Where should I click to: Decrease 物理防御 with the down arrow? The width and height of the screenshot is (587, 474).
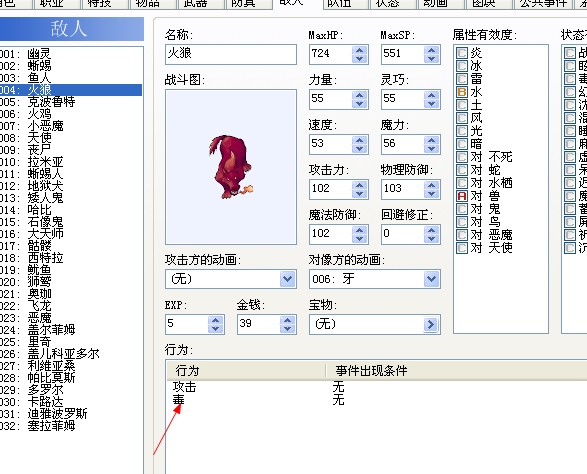click(x=431, y=194)
